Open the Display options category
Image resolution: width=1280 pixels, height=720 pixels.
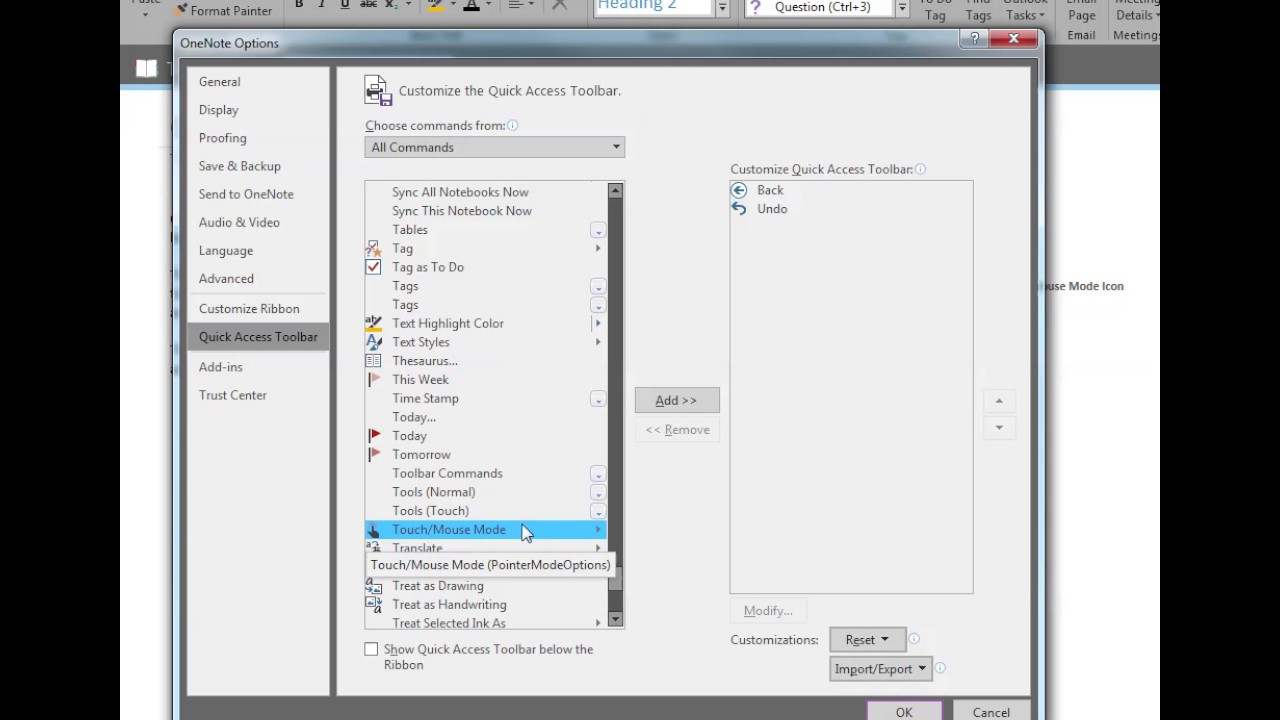[x=258, y=110]
